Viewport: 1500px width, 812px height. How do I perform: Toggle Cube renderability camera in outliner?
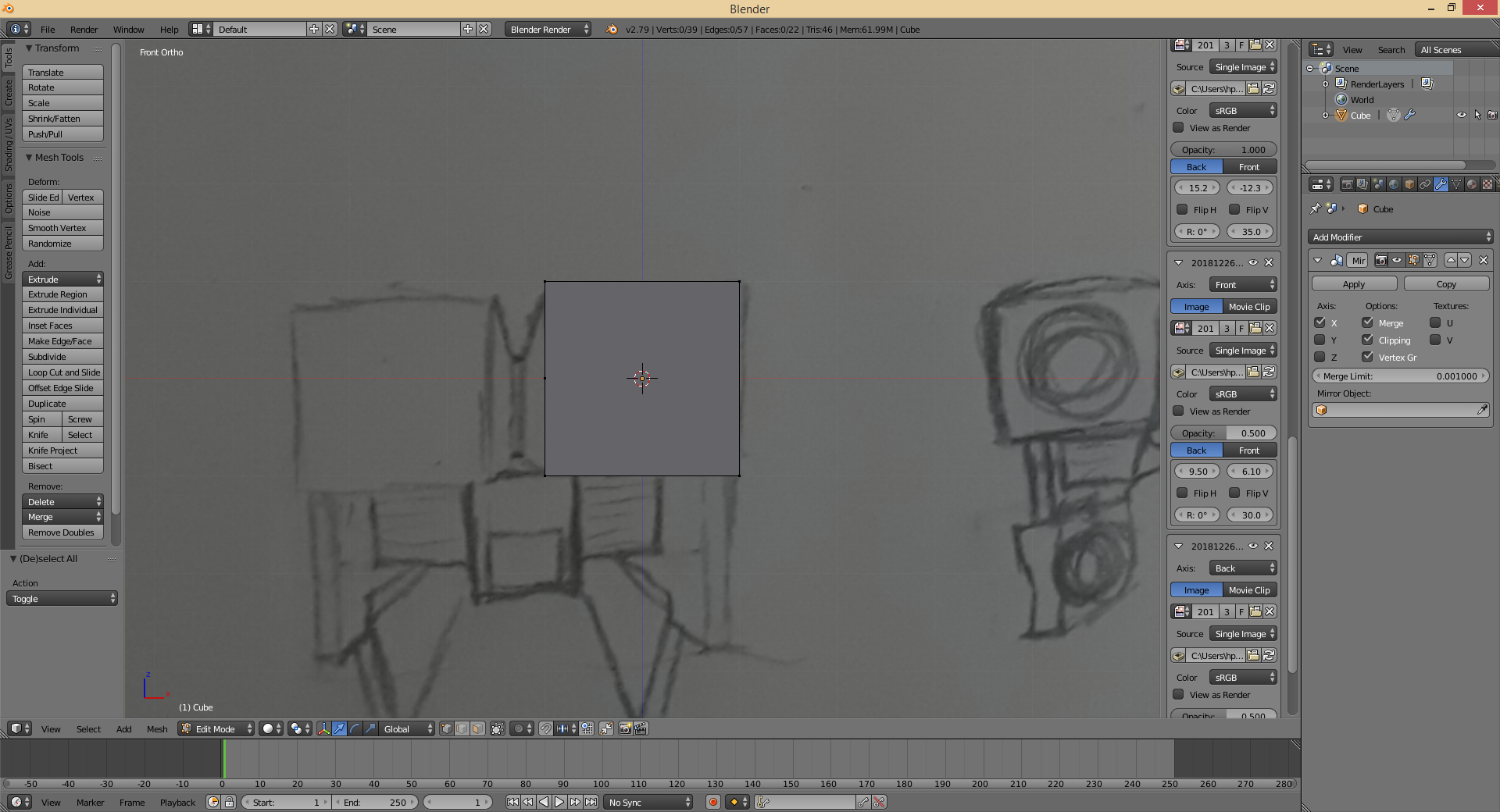click(x=1492, y=115)
